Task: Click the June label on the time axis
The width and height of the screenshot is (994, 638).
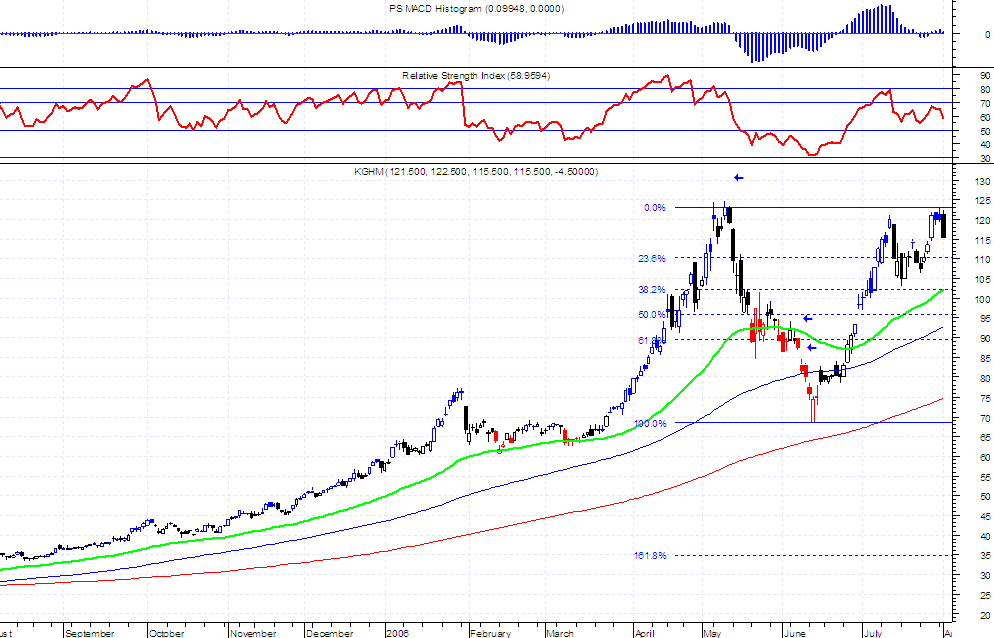Action: (x=794, y=633)
